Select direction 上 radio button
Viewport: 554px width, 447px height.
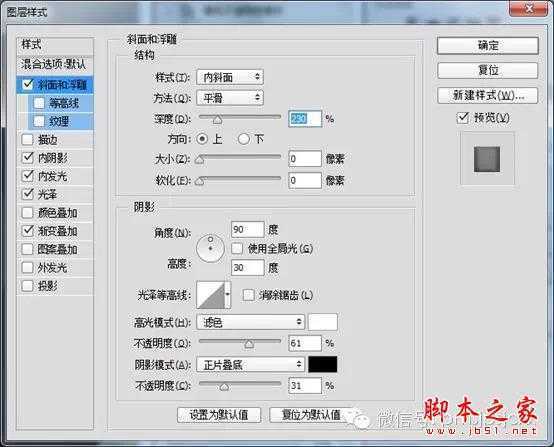202,139
